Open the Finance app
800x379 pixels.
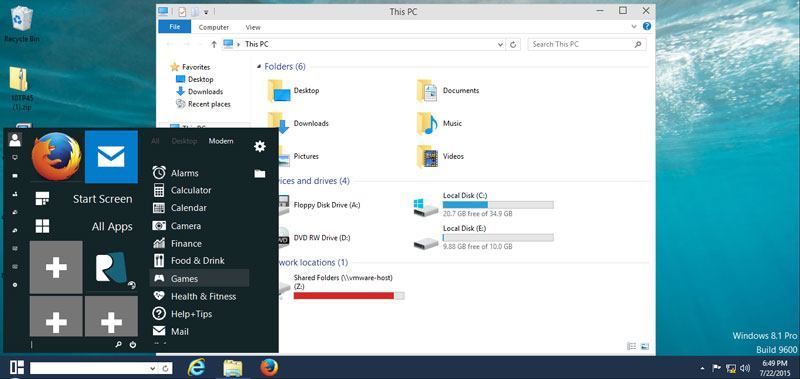point(177,243)
